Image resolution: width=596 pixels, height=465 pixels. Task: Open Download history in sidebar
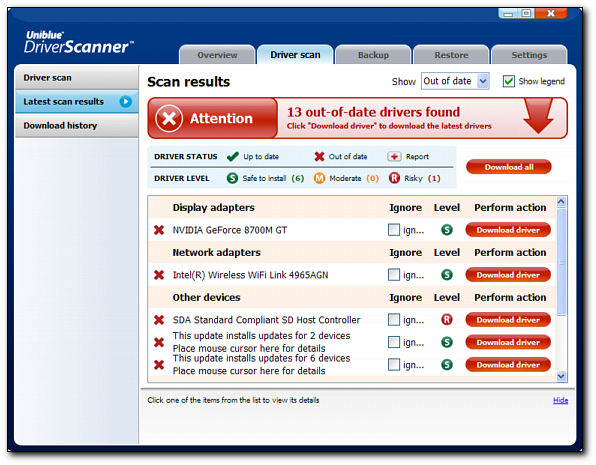coord(77,125)
